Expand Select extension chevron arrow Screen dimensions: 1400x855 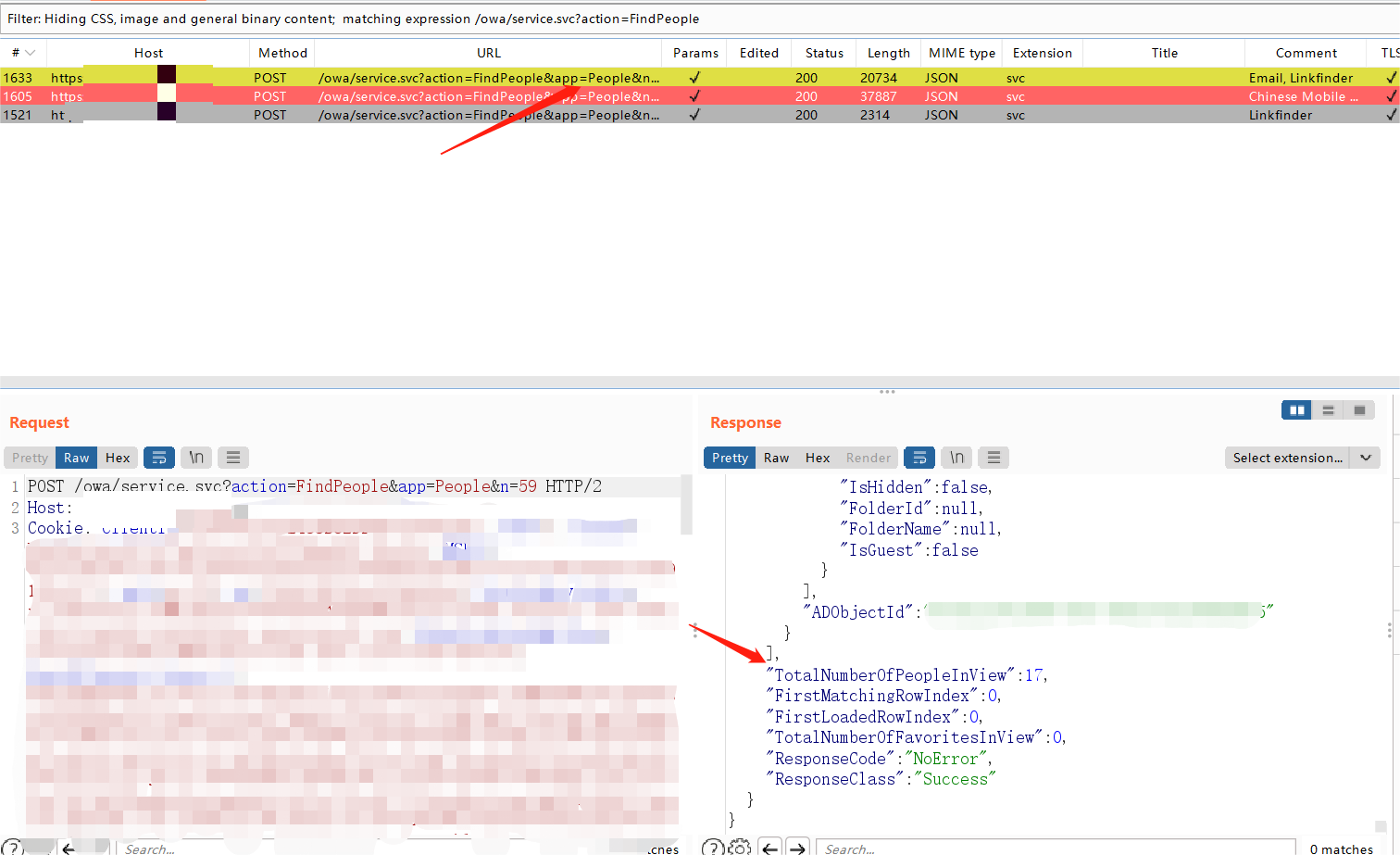pos(1366,458)
